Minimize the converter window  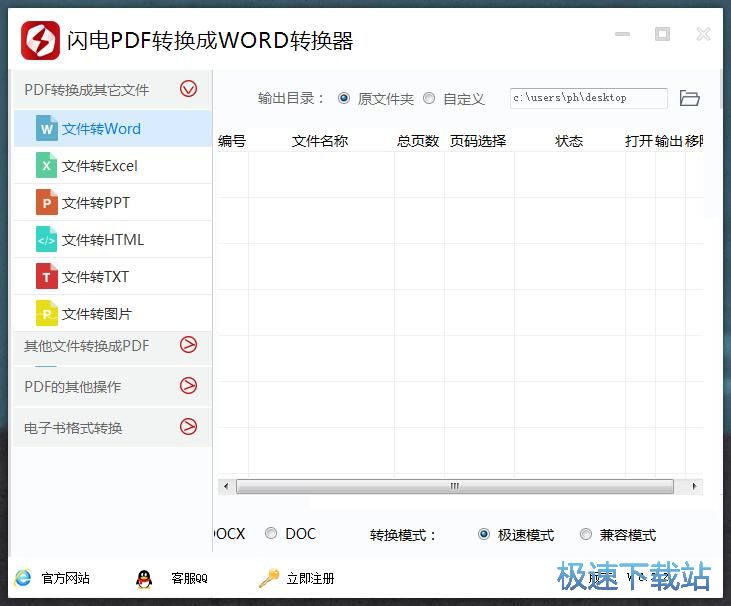pos(622,34)
